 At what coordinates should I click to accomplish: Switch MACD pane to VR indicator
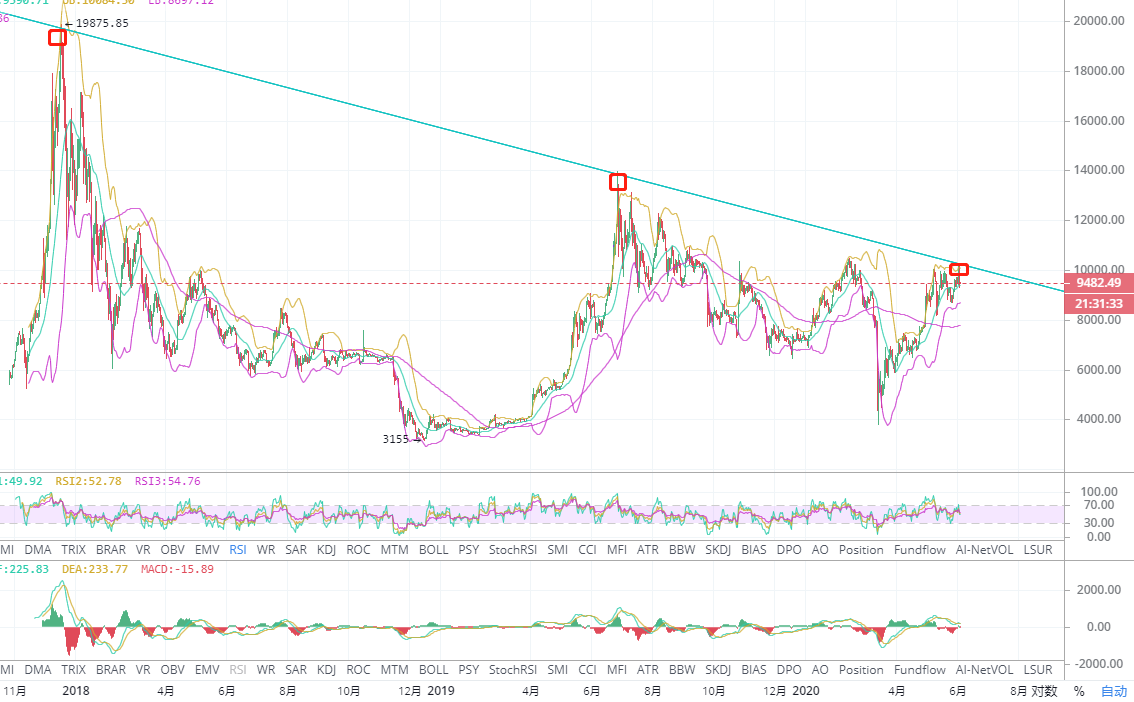click(143, 669)
